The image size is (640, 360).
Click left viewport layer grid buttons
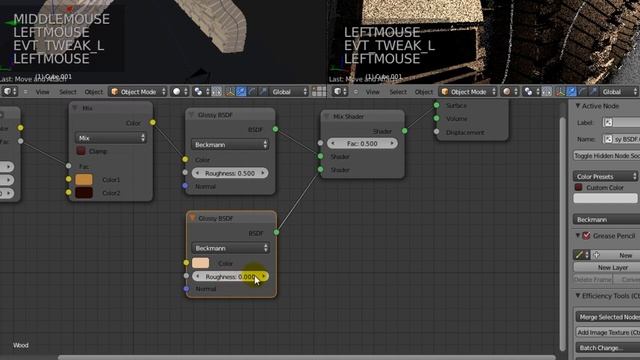(x=319, y=91)
